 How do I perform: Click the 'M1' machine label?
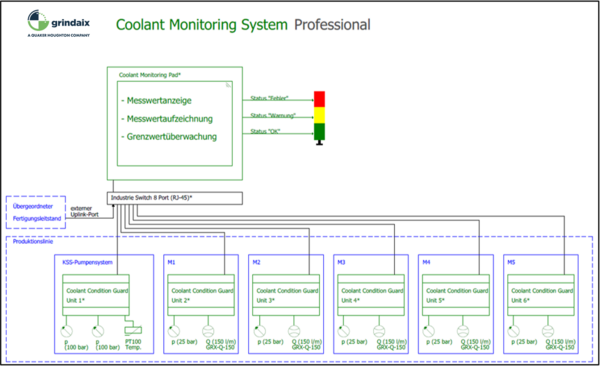point(171,262)
